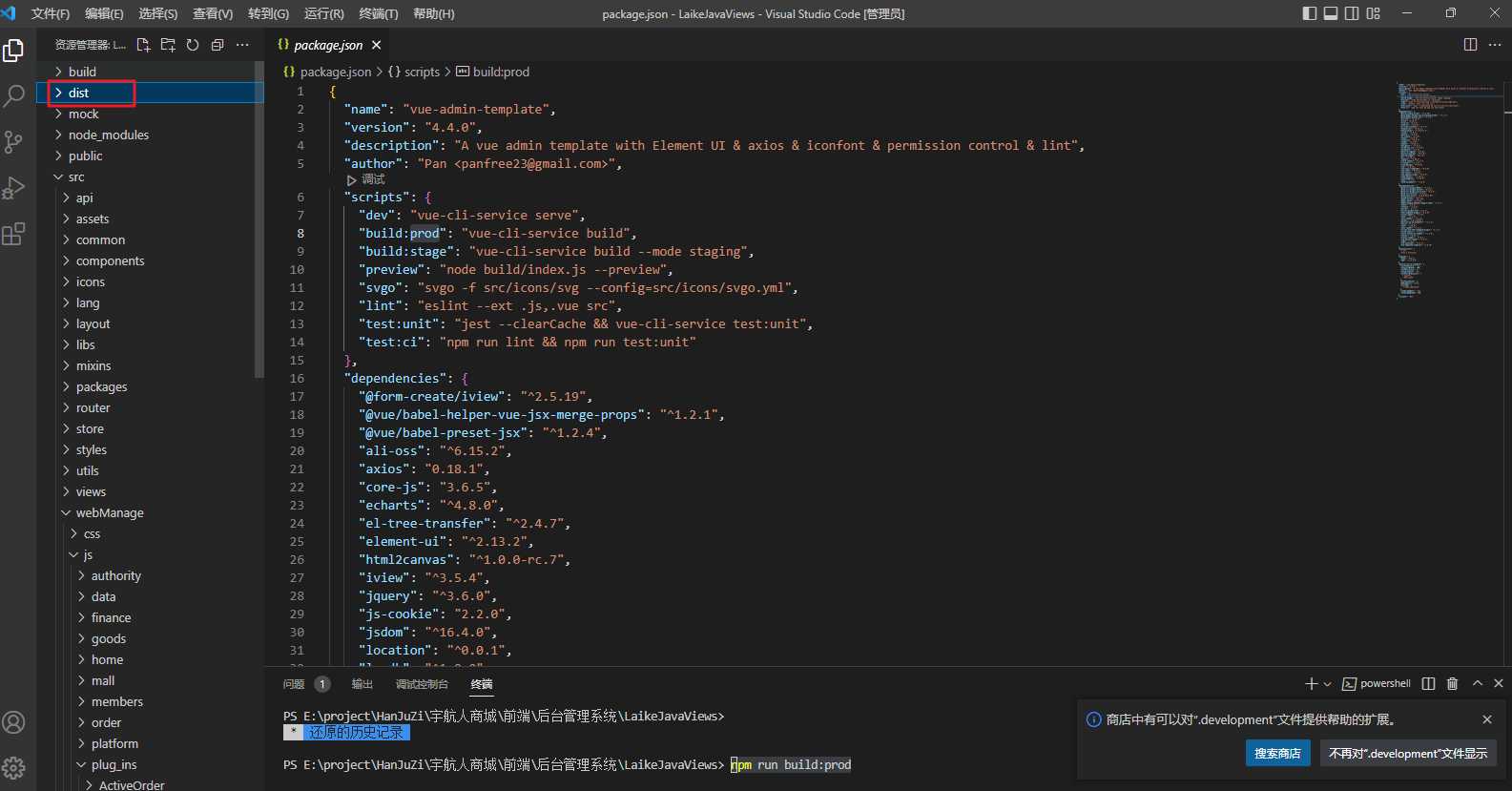Maximize the panel size with chevron
1512x791 pixels.
(1478, 683)
